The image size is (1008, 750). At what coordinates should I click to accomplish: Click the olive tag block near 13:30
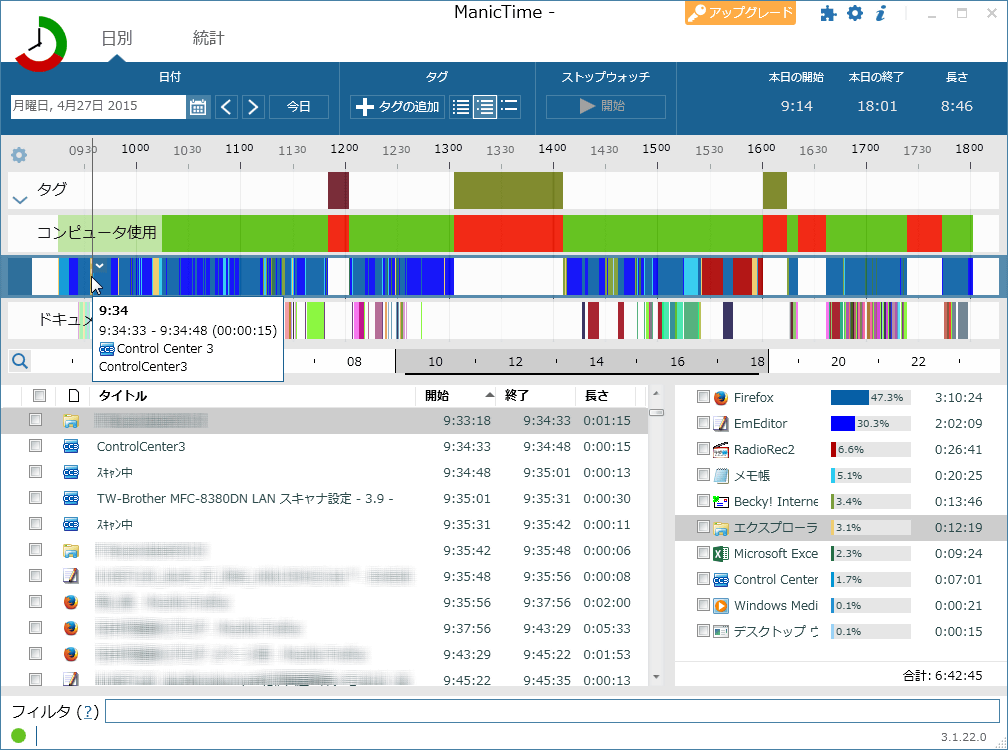click(x=508, y=190)
